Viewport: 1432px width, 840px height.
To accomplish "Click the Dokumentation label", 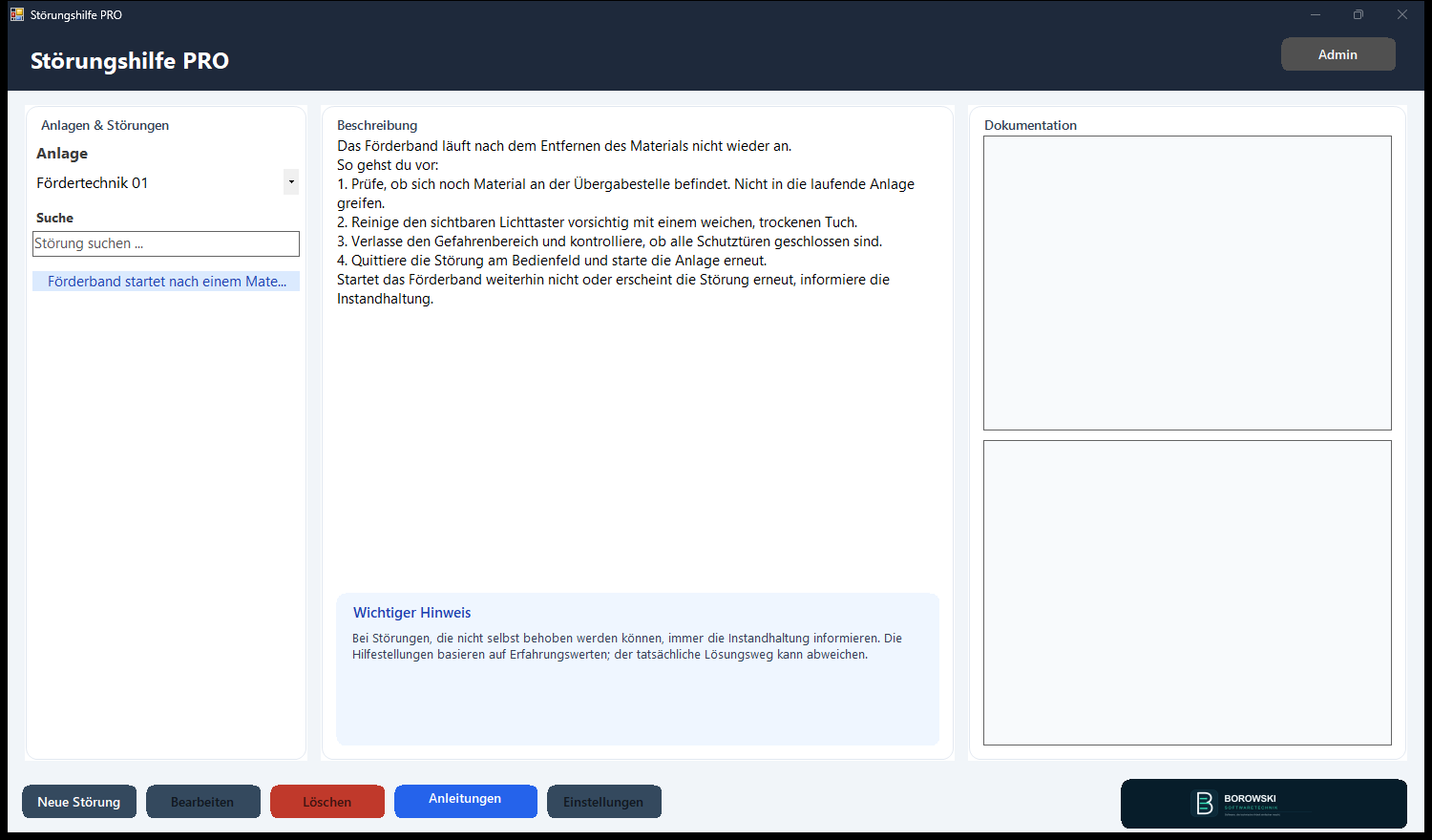I will [1031, 125].
